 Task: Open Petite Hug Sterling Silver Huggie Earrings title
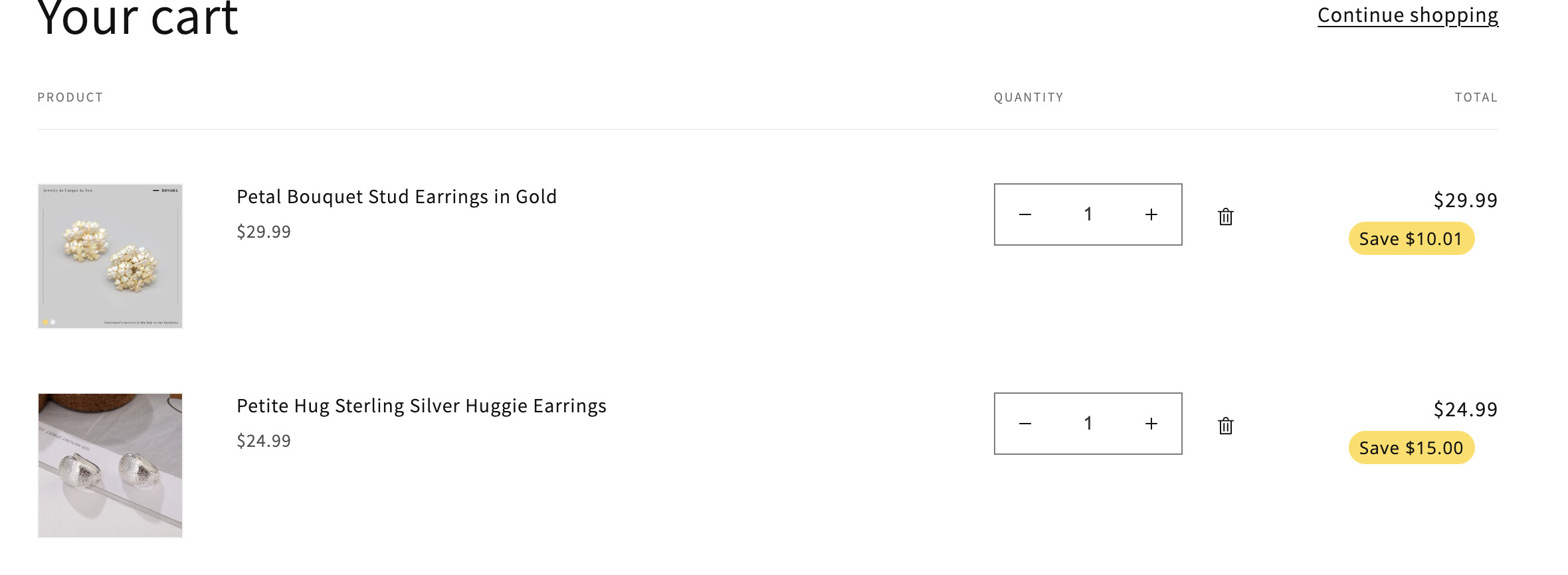[421, 406]
